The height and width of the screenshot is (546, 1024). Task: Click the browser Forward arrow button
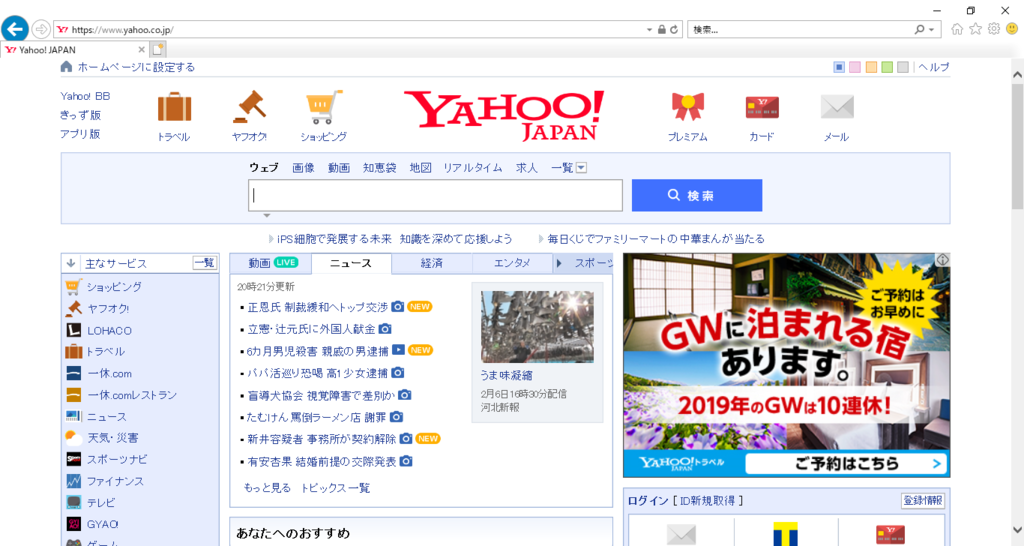[x=40, y=29]
